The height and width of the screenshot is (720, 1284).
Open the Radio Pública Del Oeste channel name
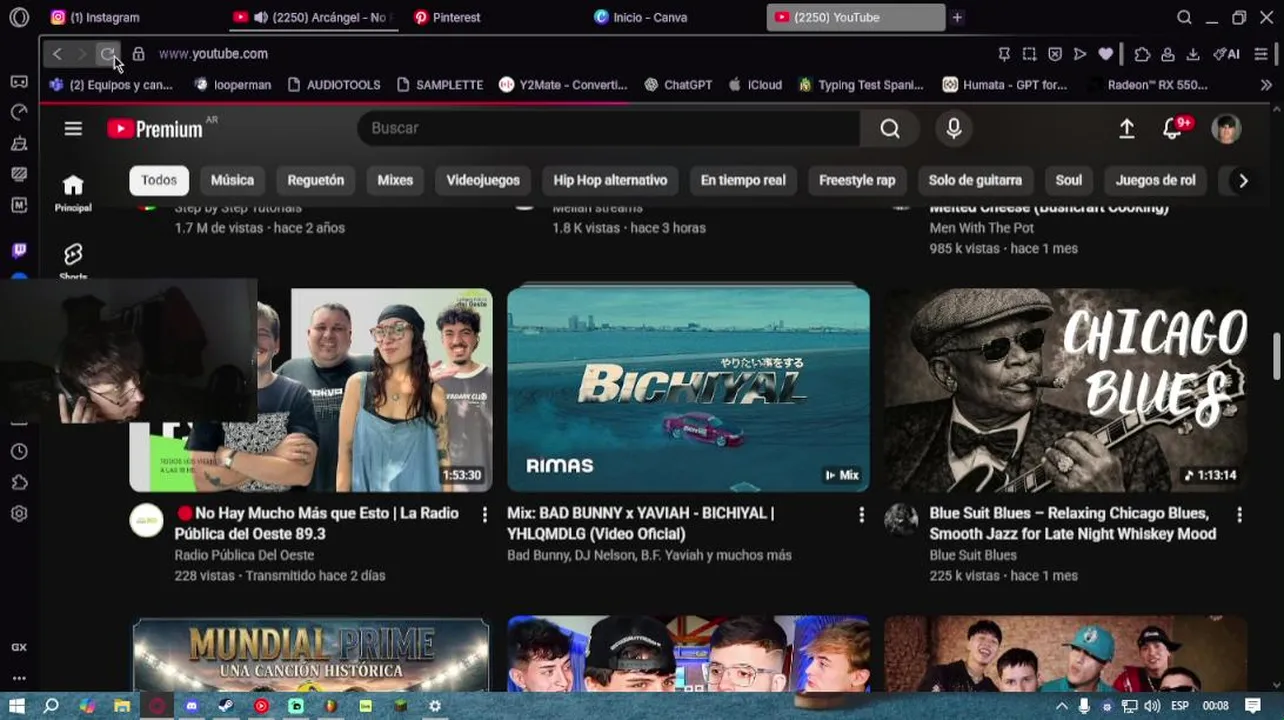tap(244, 555)
